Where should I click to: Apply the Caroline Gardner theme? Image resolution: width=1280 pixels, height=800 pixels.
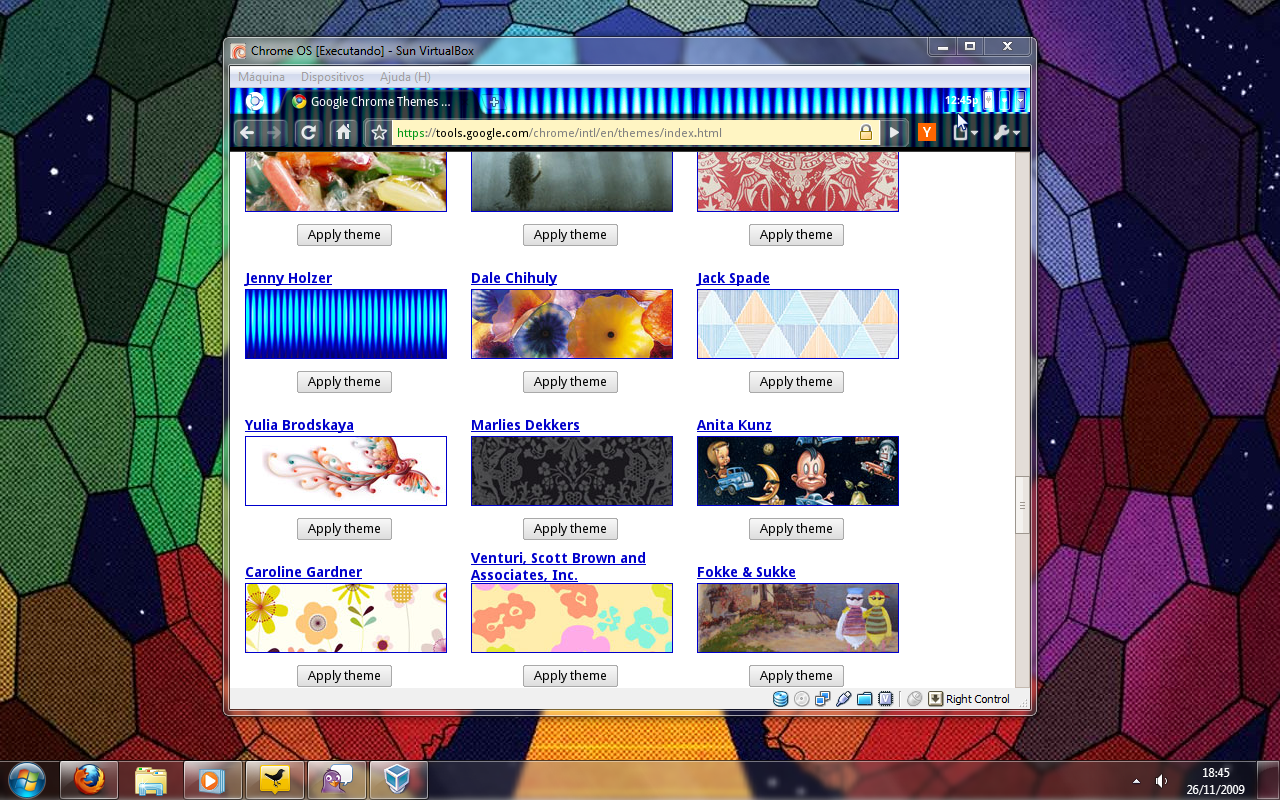(x=344, y=676)
